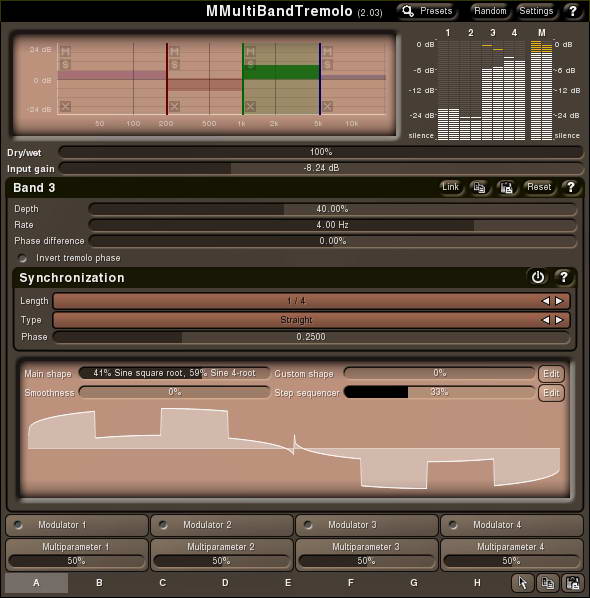The width and height of the screenshot is (590, 598).
Task: Edit the Custom shape
Action: click(x=551, y=374)
